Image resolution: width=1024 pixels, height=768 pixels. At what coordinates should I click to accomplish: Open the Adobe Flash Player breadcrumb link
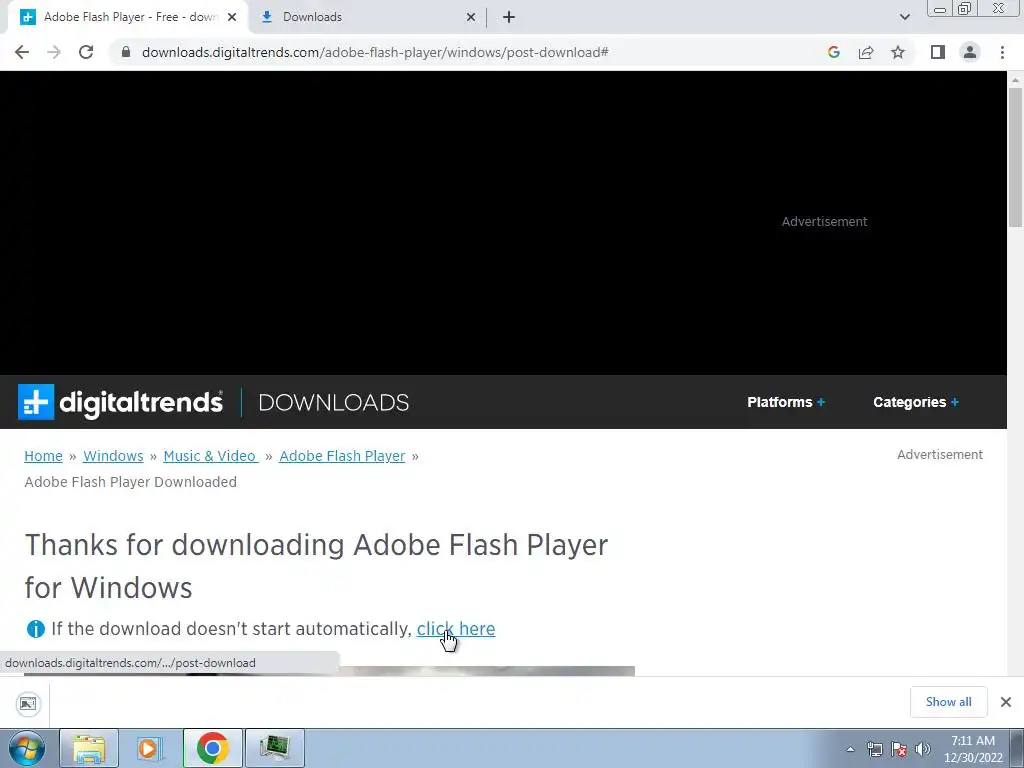tap(342, 456)
